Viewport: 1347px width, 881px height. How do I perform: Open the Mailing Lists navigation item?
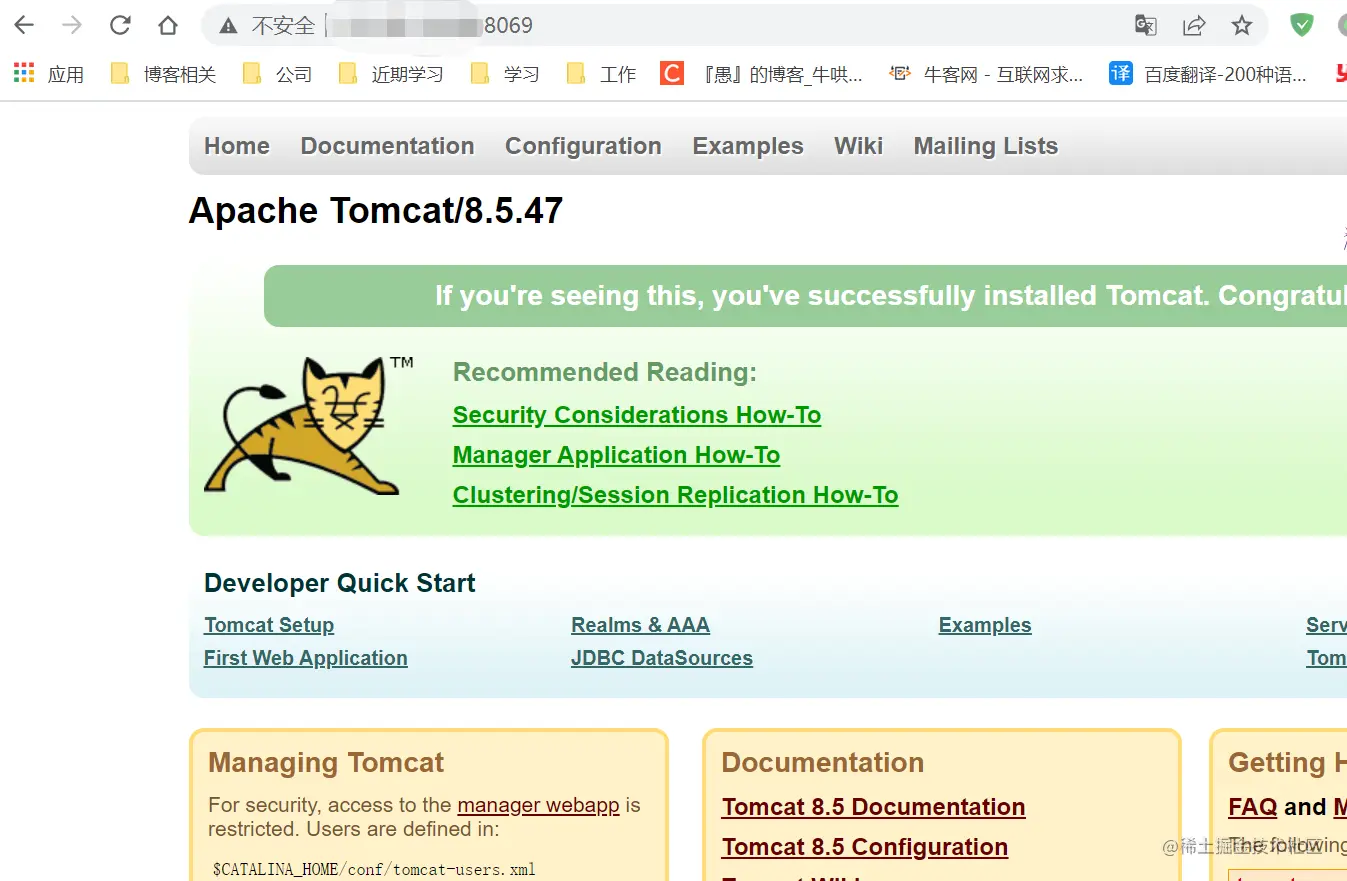[985, 146]
